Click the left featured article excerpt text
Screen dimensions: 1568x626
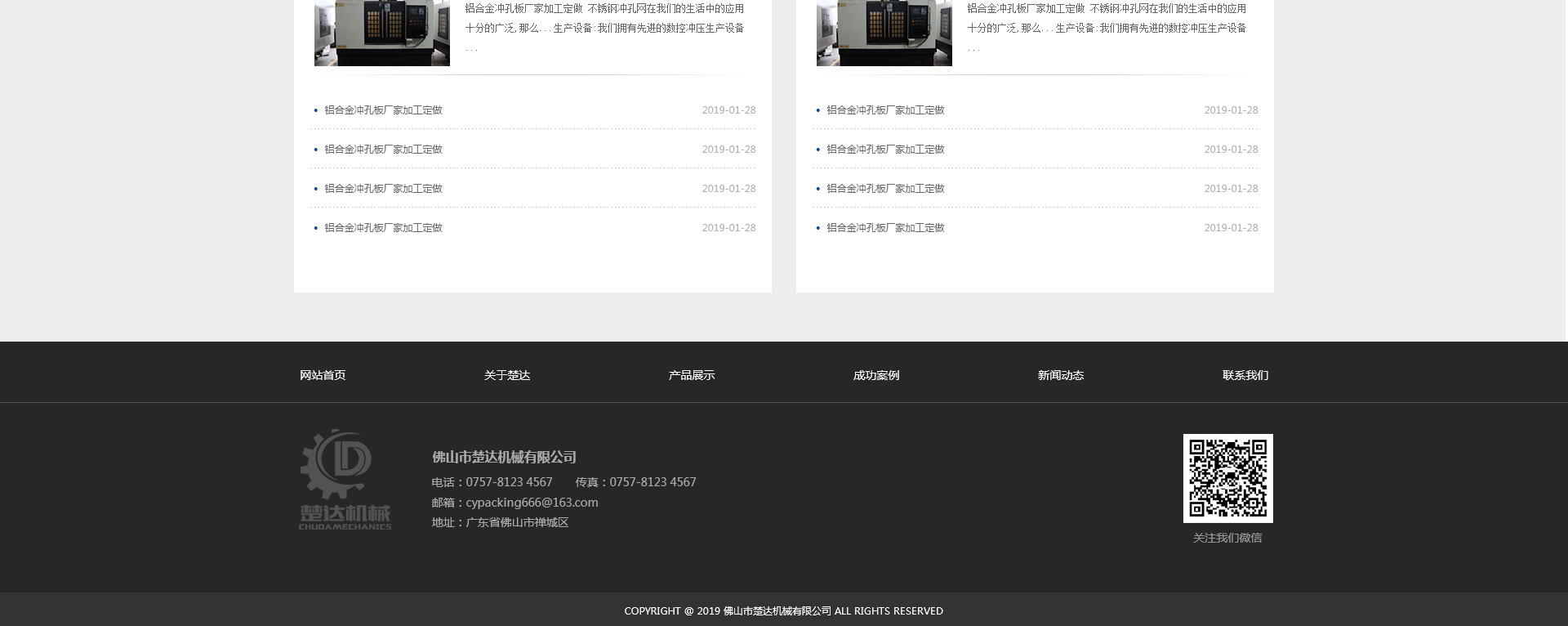click(x=604, y=27)
